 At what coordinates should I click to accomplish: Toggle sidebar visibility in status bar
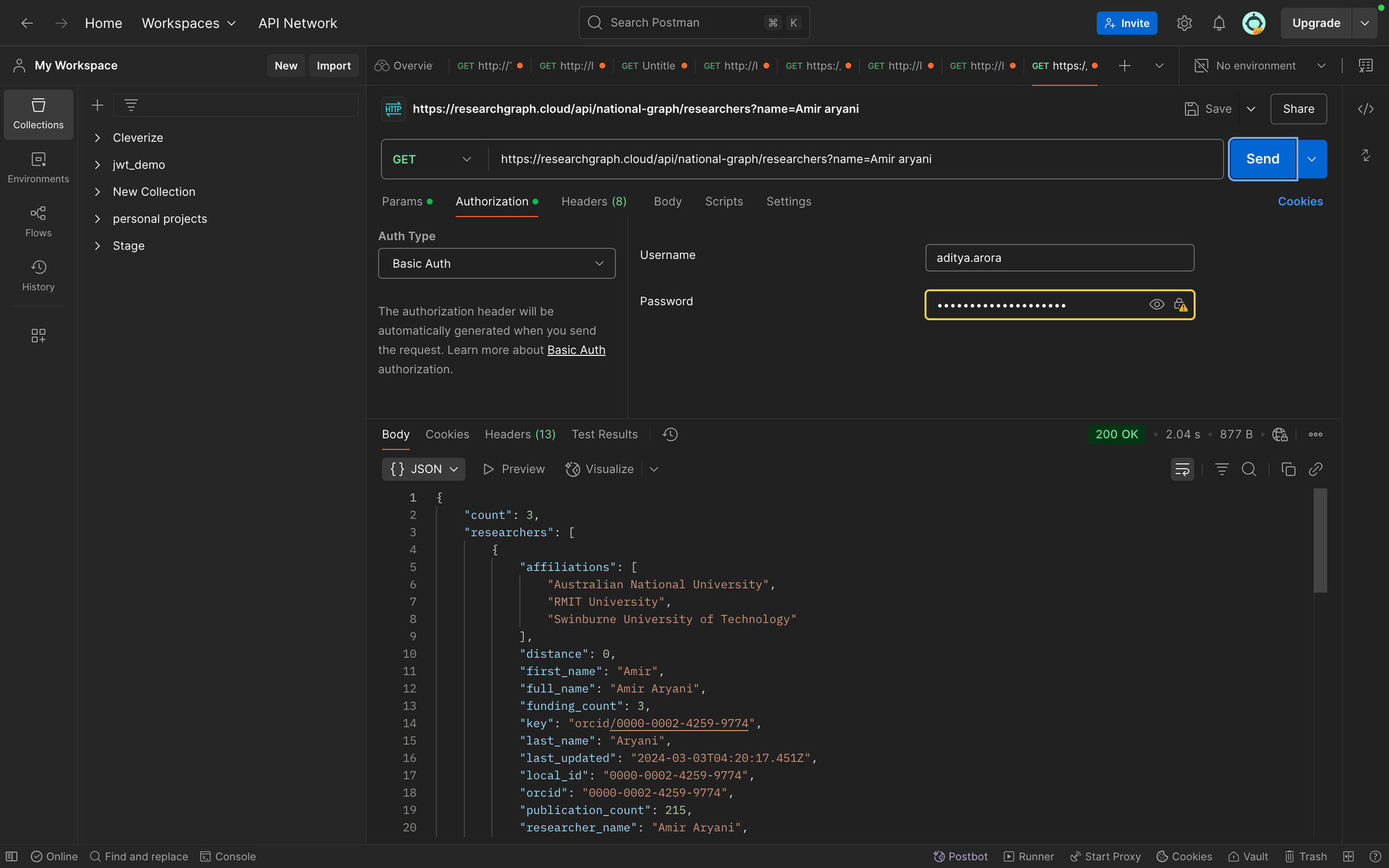coord(12,856)
